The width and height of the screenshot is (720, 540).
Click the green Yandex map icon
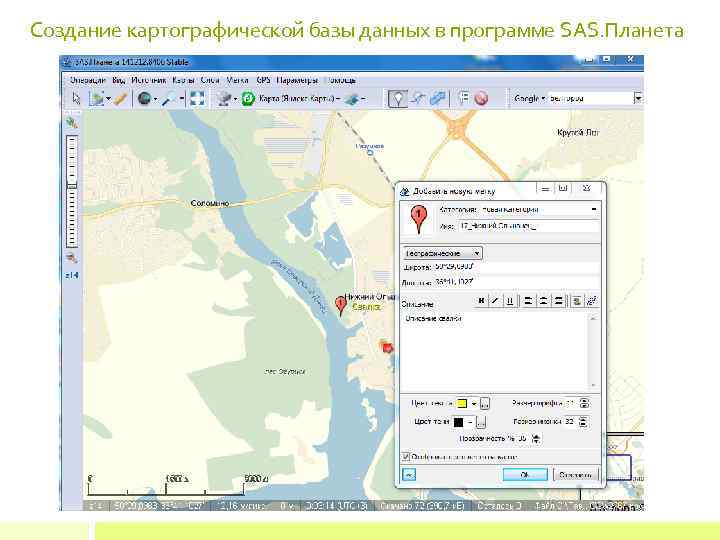pyautogui.click(x=248, y=98)
